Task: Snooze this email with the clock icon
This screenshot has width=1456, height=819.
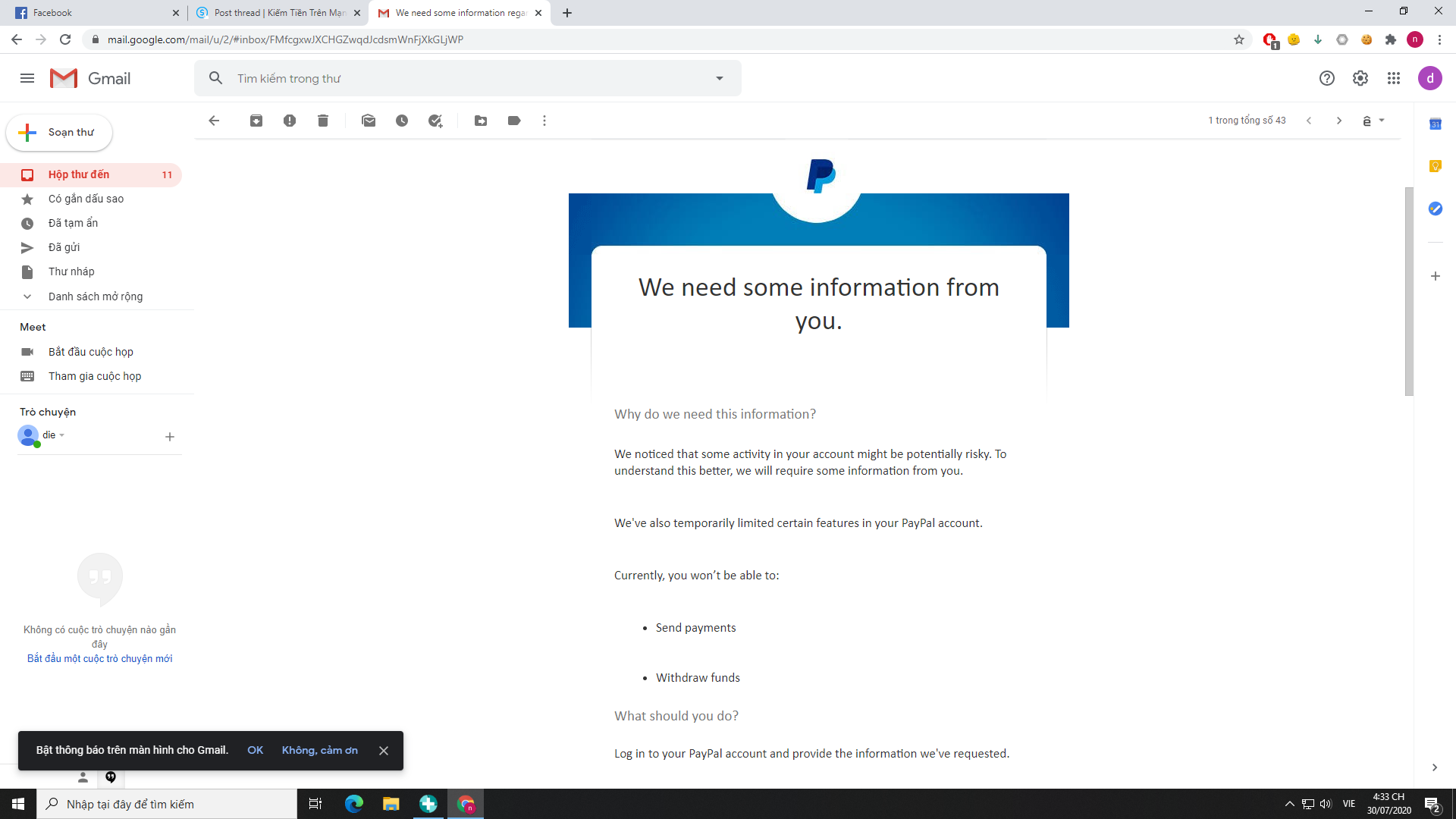Action: point(402,121)
